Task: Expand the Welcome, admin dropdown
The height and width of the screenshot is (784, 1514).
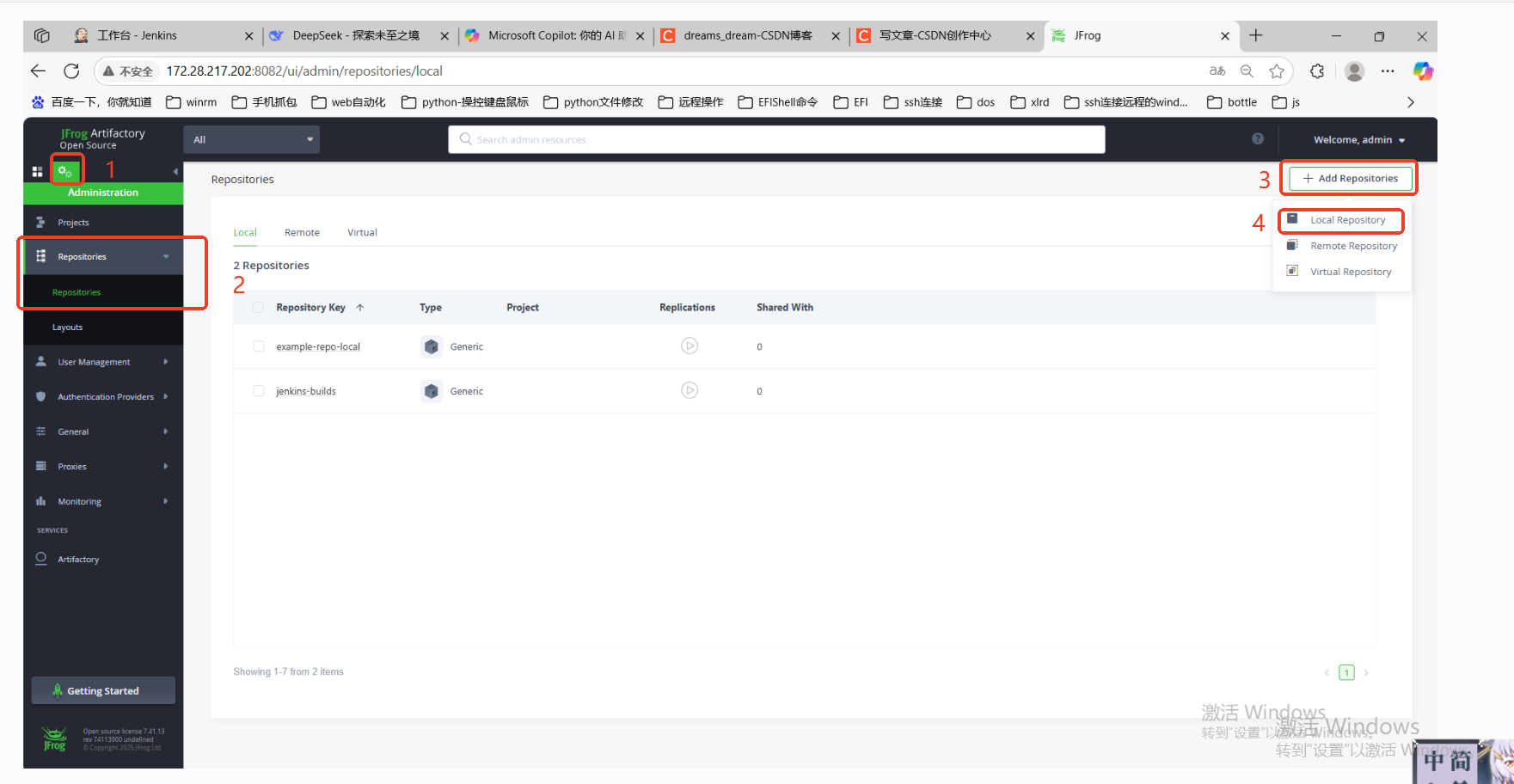Action: click(x=1358, y=139)
